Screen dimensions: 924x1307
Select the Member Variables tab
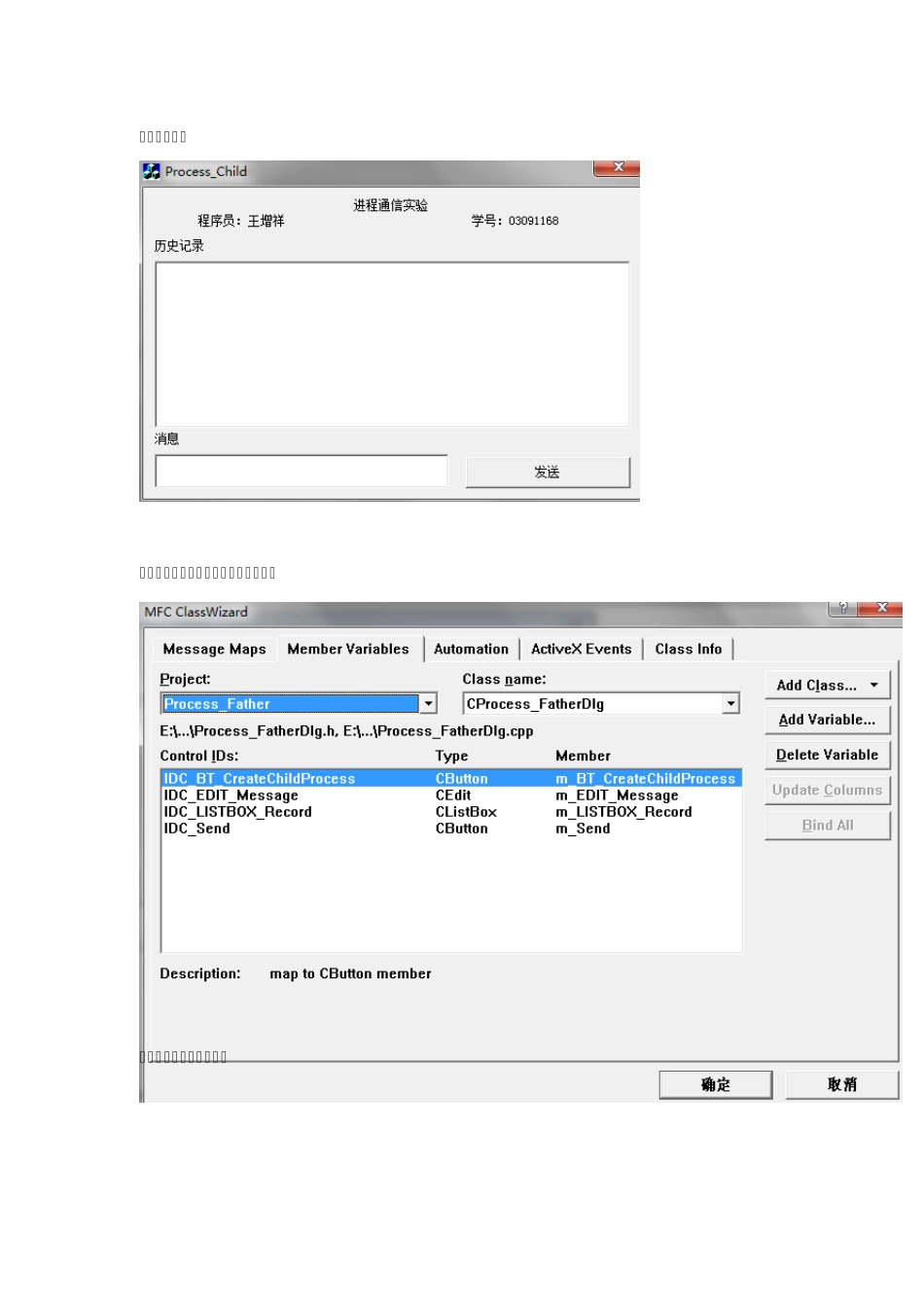click(348, 649)
